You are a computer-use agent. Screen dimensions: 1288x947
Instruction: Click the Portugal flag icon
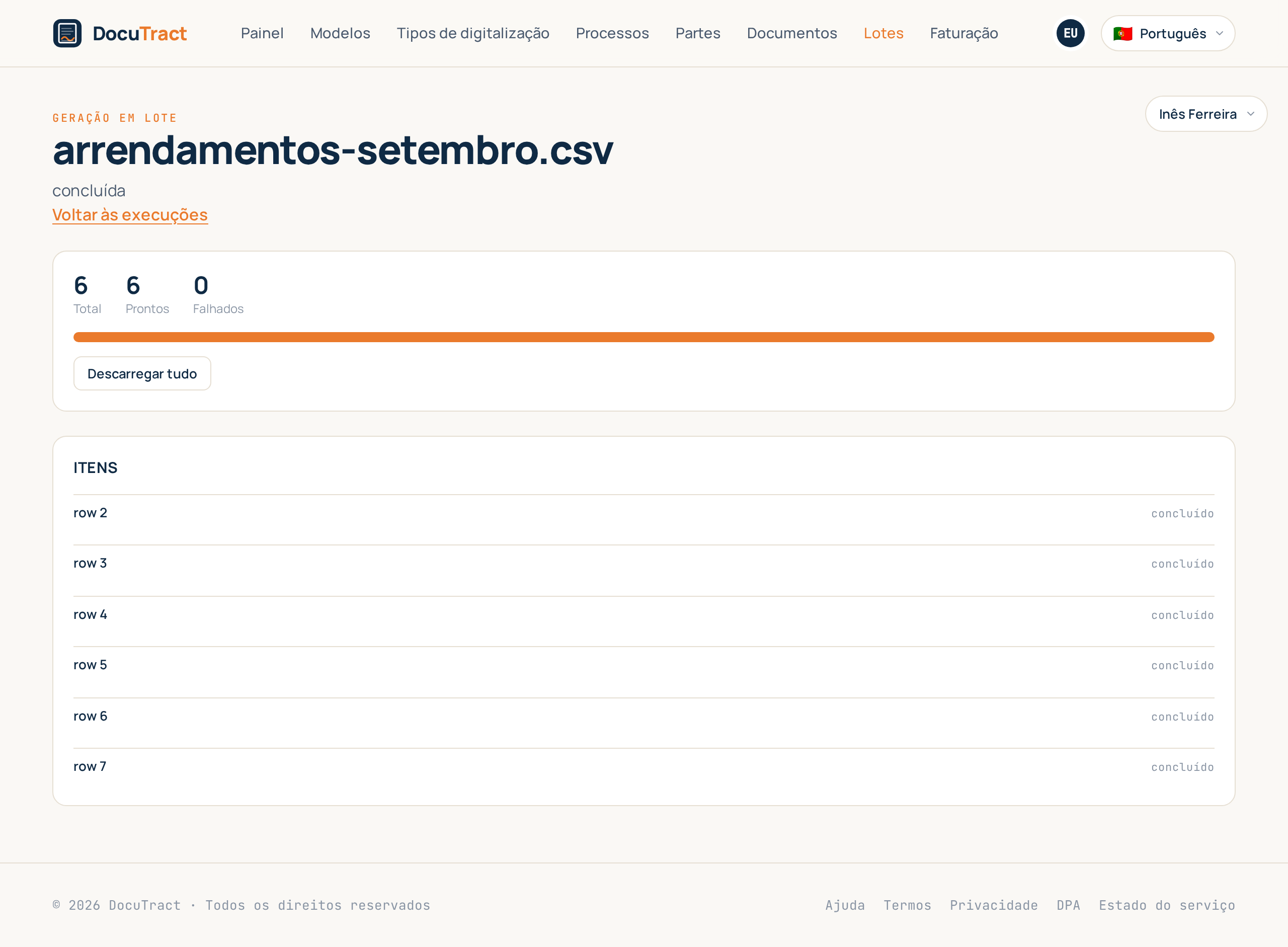(x=1122, y=34)
